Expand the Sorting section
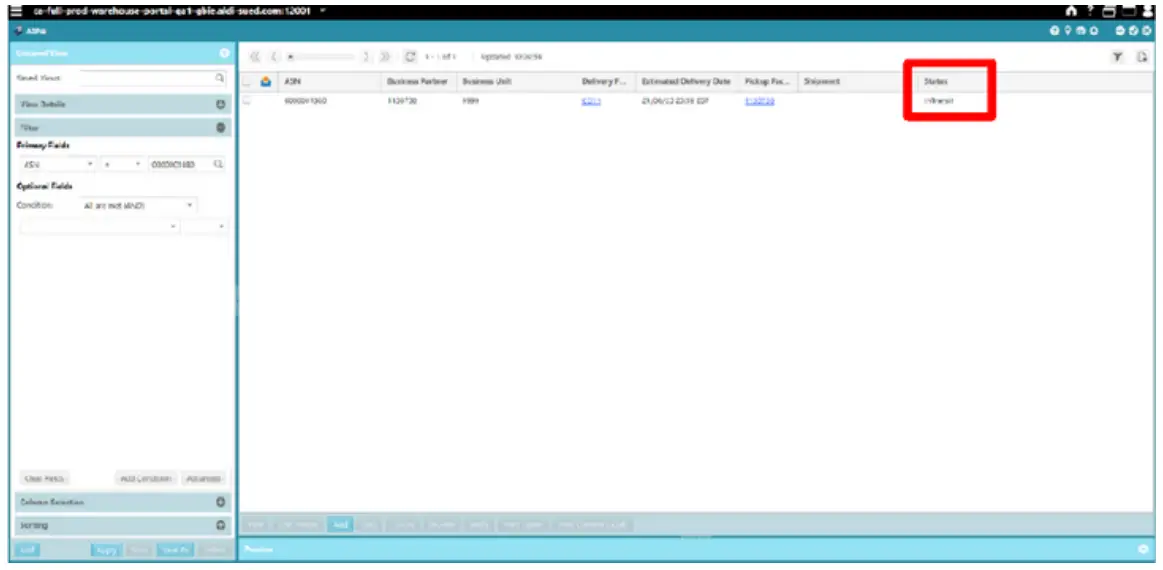The image size is (1163, 570). point(220,525)
